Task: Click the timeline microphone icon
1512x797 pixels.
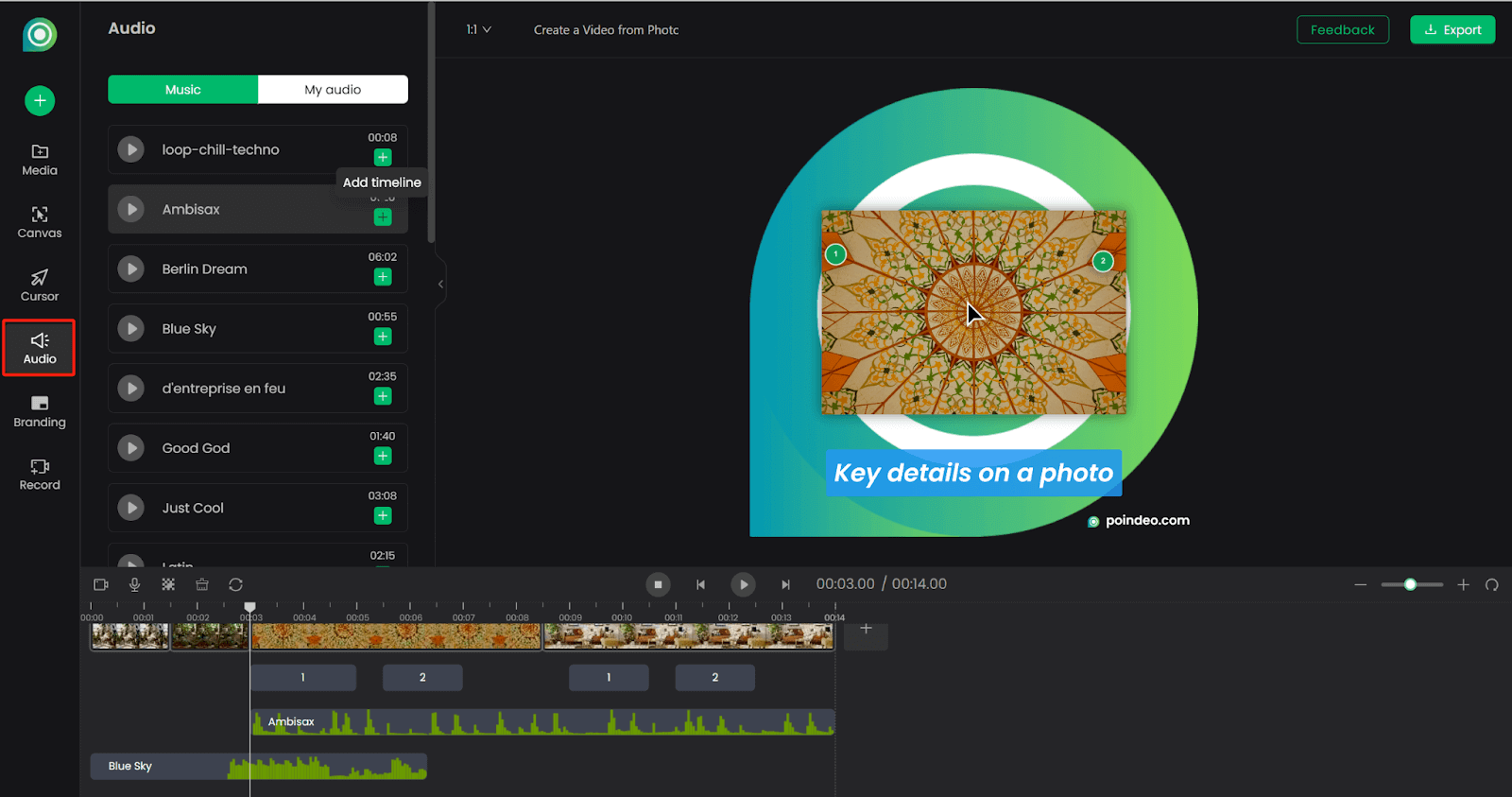Action: point(135,584)
